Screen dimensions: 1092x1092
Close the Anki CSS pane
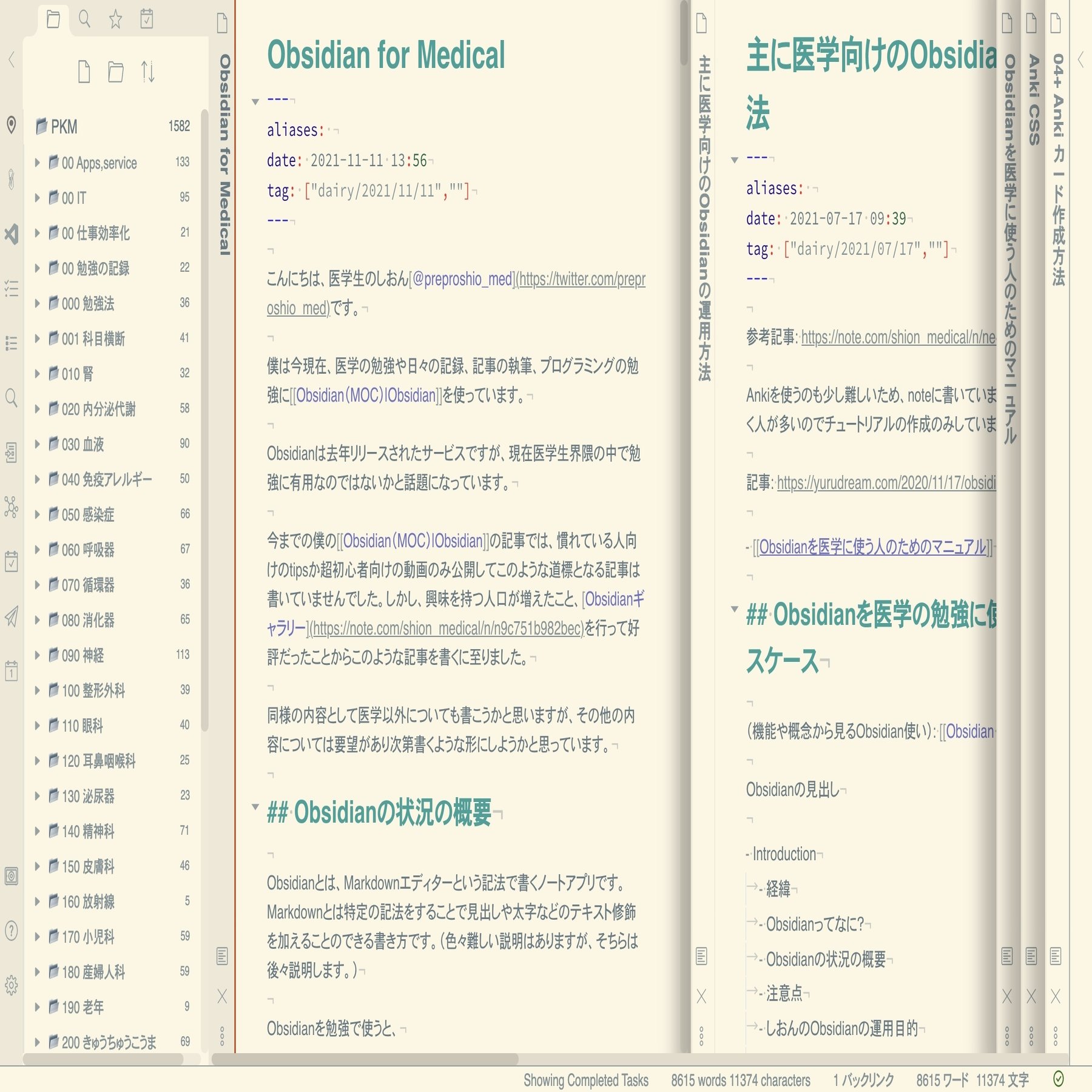click(x=1031, y=996)
